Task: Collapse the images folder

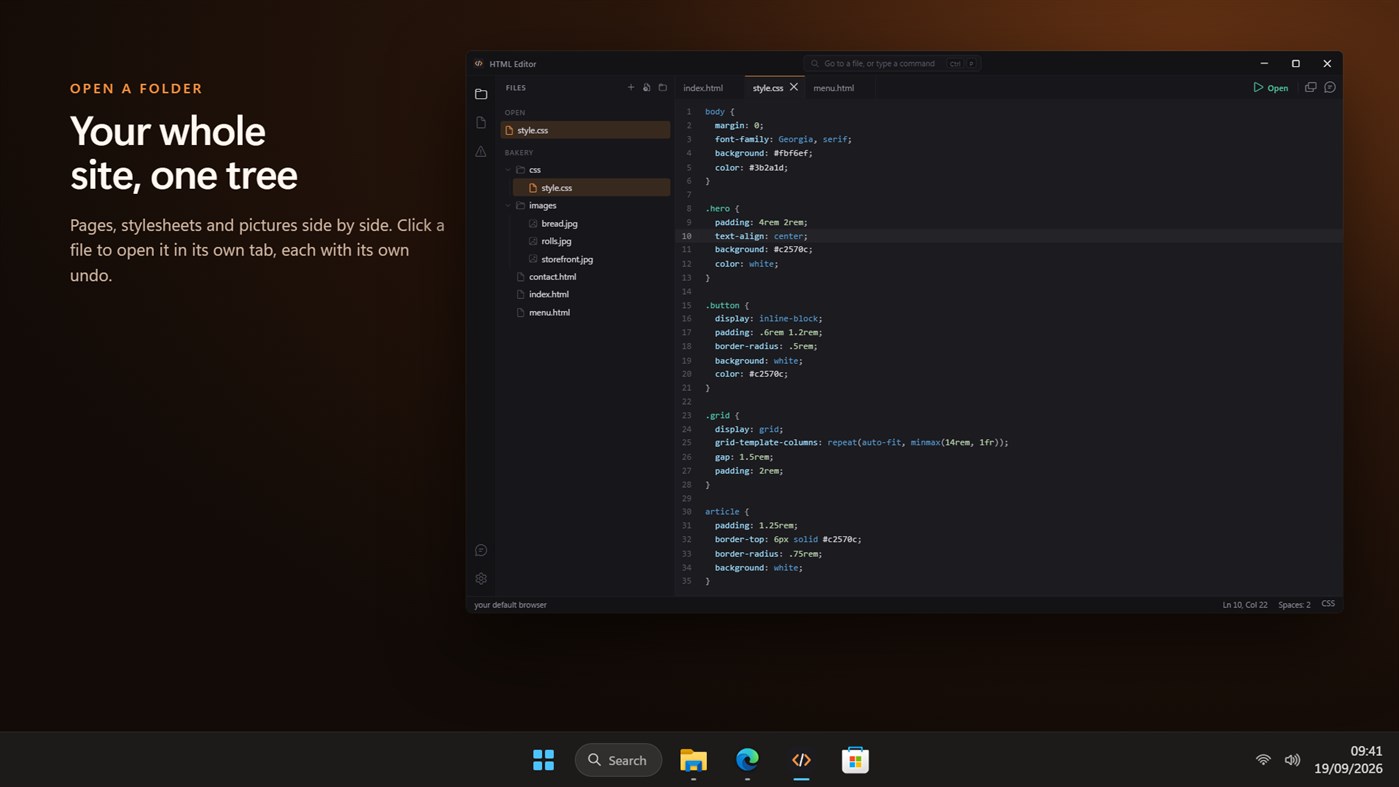Action: [509, 206]
